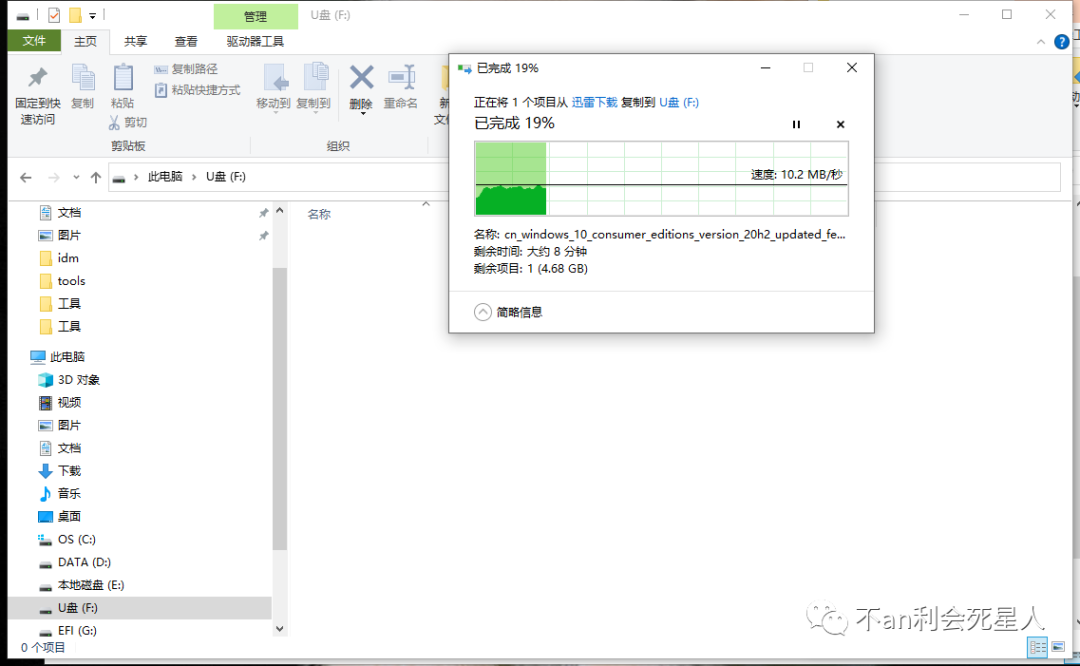Open the Help question mark icon

point(1061,42)
